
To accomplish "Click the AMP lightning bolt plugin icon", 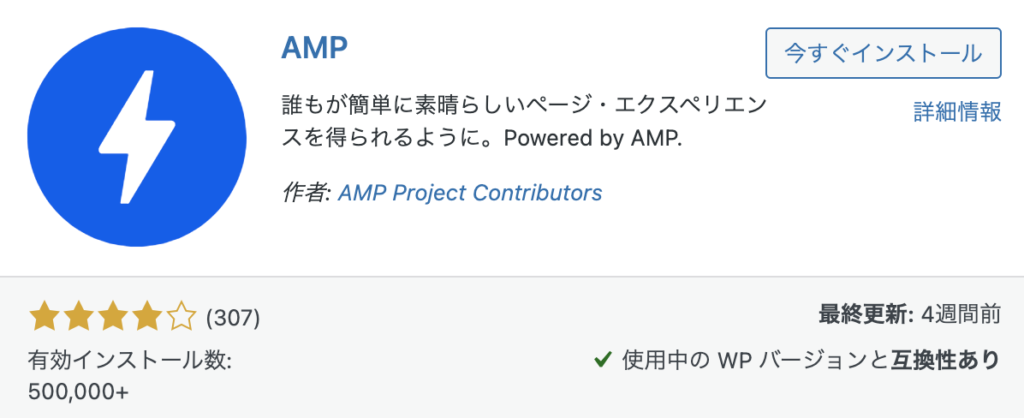I will 136,137.
